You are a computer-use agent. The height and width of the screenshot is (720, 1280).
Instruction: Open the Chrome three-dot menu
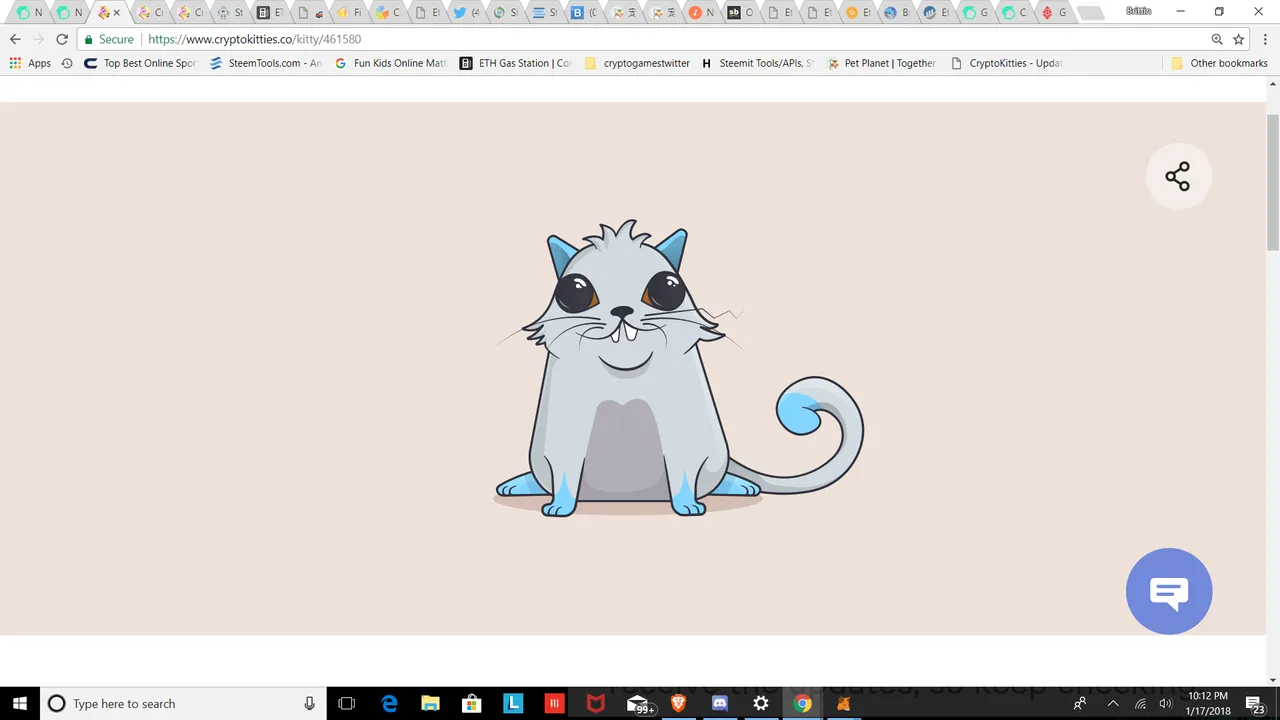point(1265,39)
